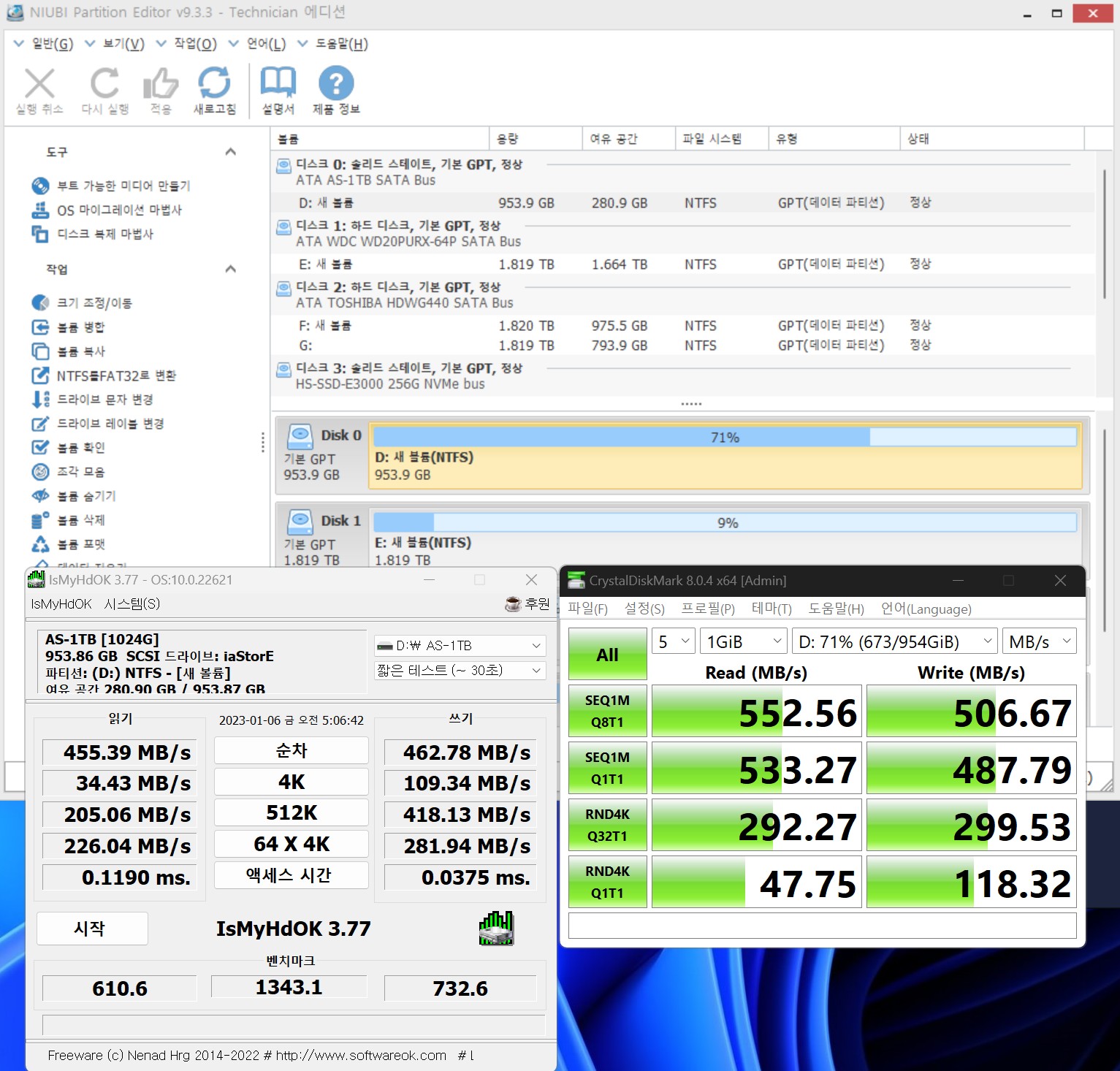The image size is (1120, 1071).
Task: Open the D:\ AS-1TB drive dropdown in IsMyHdOK
Action: coord(460,646)
